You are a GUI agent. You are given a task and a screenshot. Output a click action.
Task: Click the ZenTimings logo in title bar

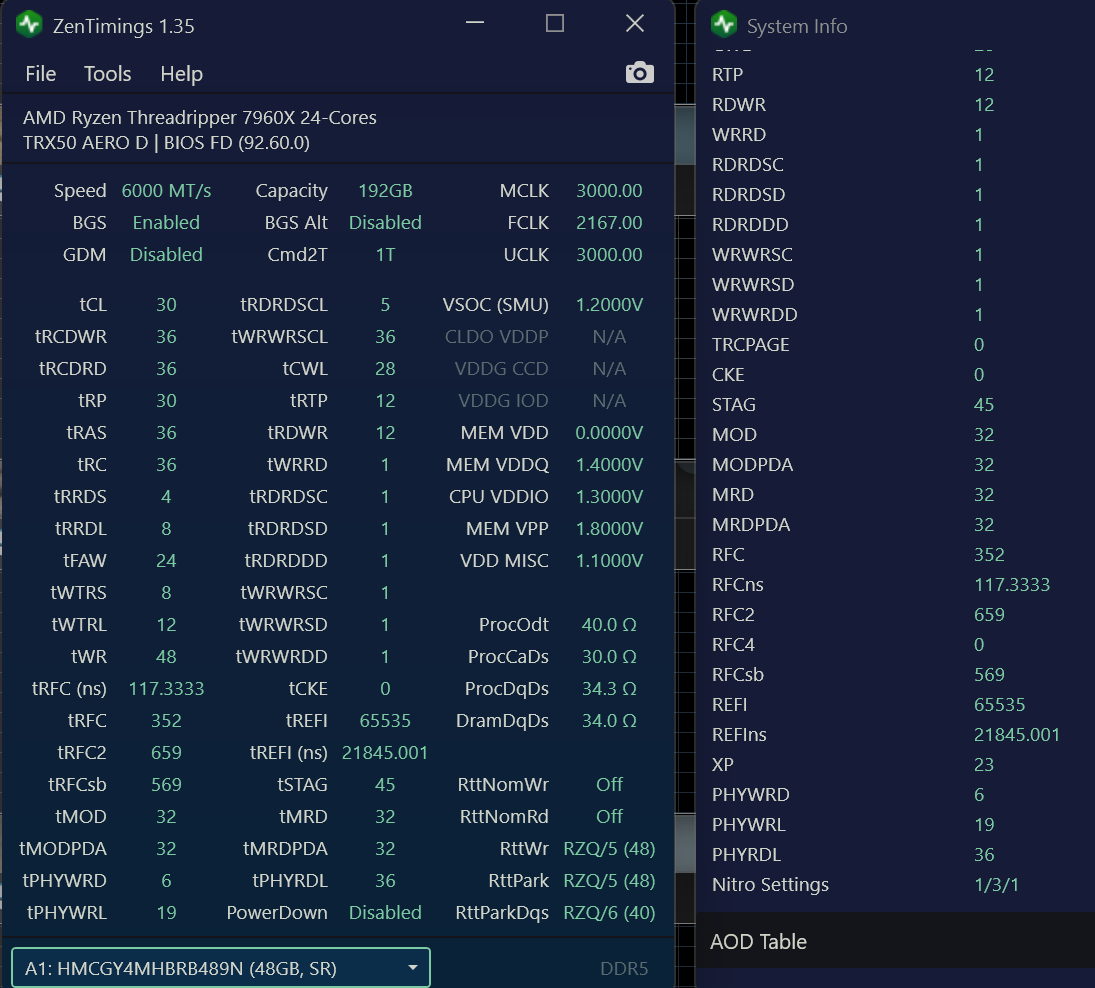coord(29,25)
